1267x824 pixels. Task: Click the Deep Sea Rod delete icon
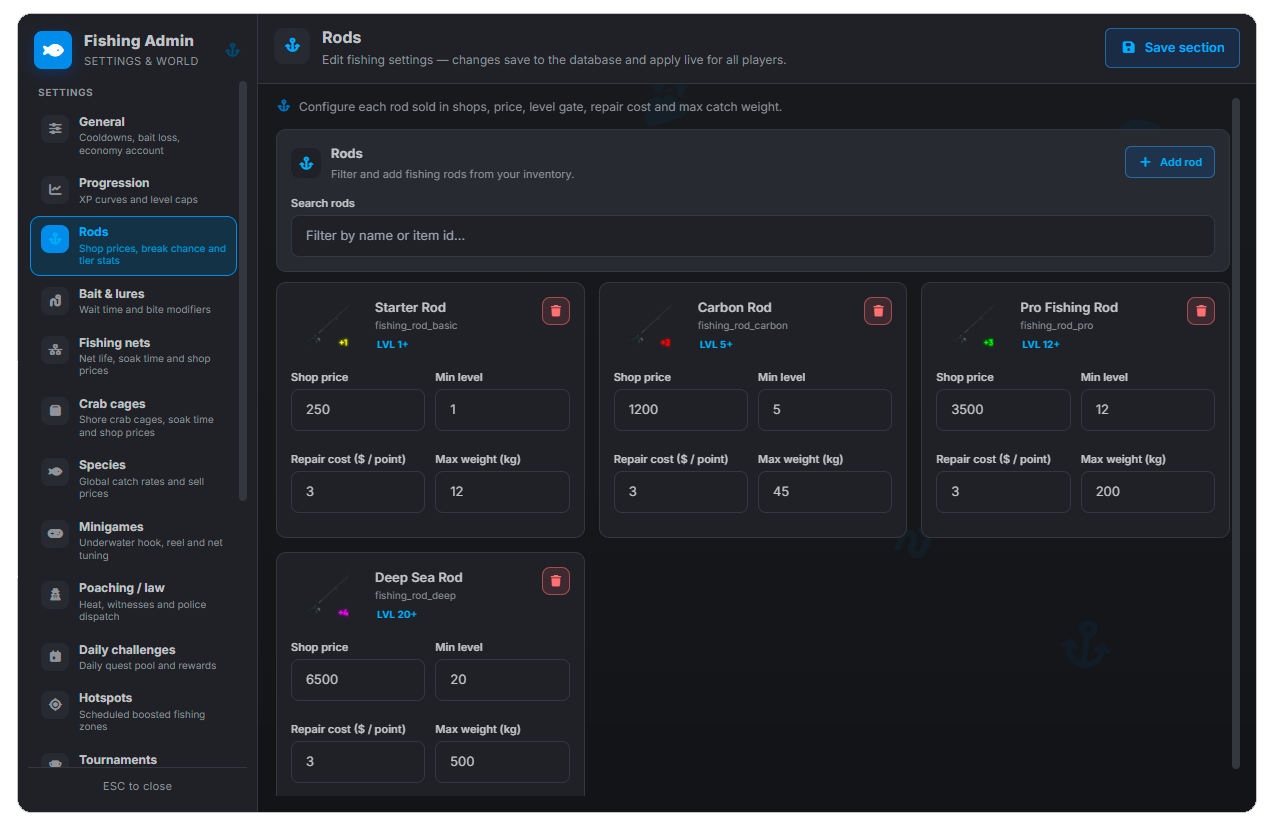[556, 581]
